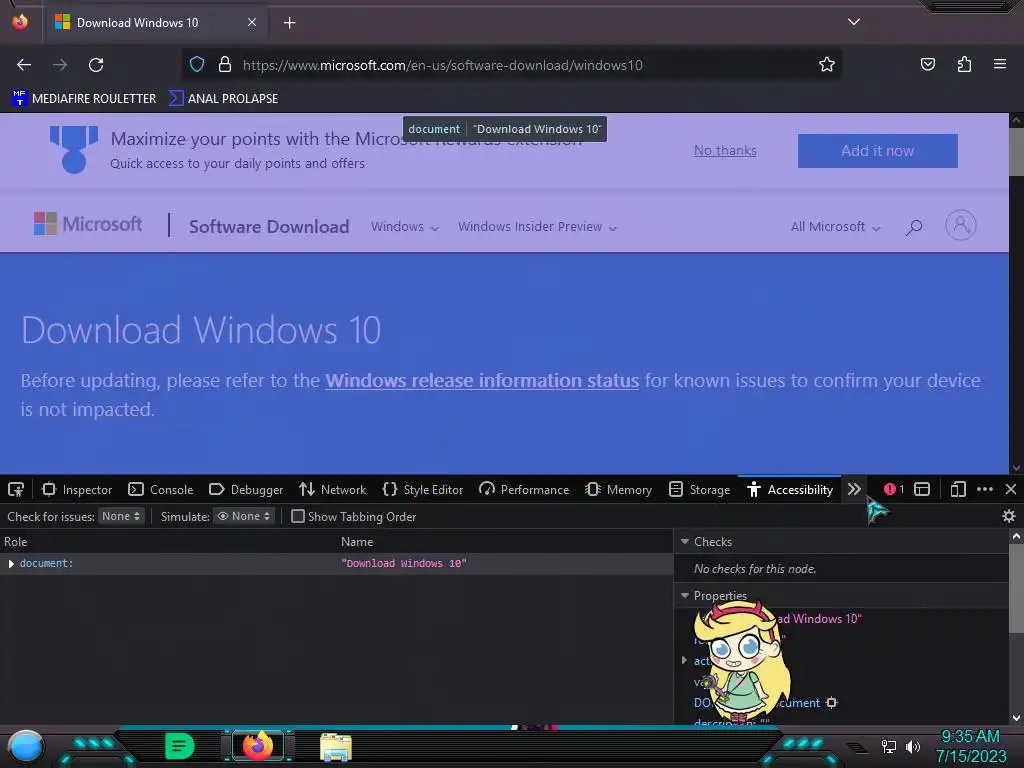Open the Simulate None dropdown
Image resolution: width=1024 pixels, height=768 pixels.
(243, 516)
